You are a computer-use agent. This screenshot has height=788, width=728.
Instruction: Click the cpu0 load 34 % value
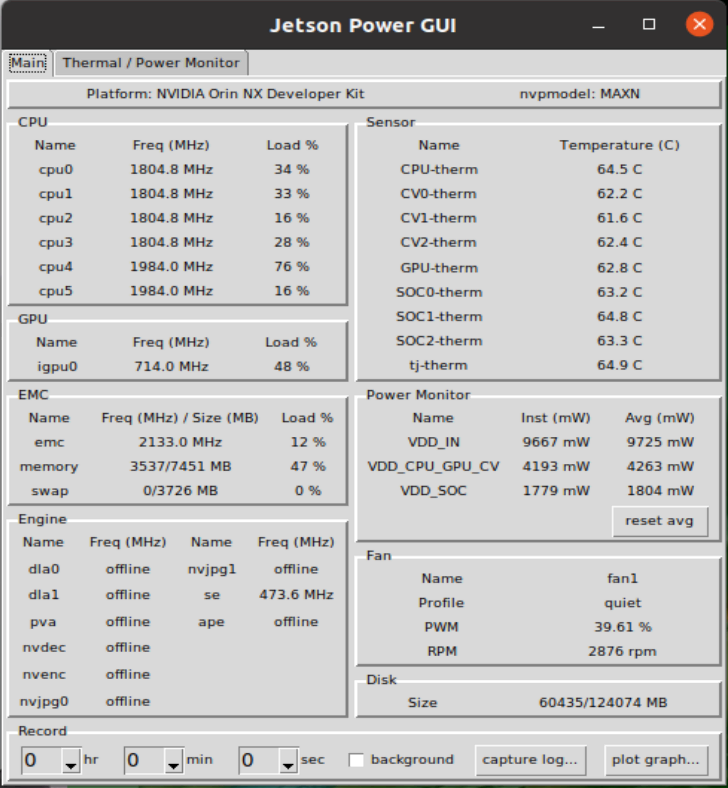[291, 169]
